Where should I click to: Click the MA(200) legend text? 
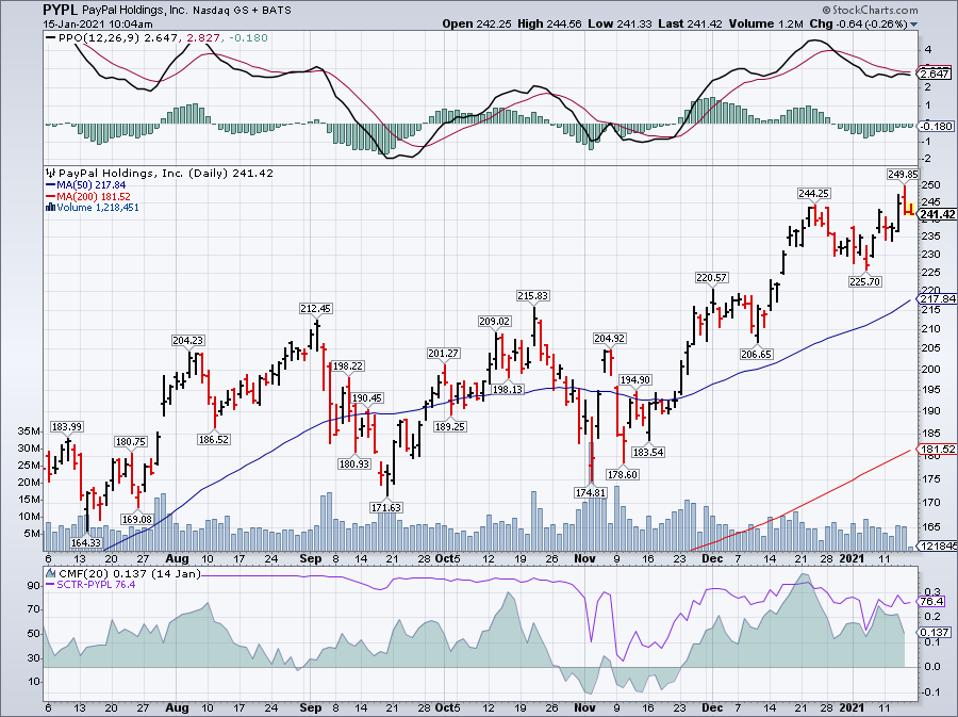(x=93, y=197)
